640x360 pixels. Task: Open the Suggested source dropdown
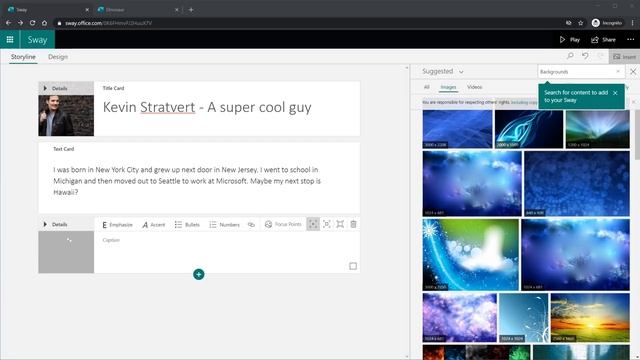tap(442, 71)
